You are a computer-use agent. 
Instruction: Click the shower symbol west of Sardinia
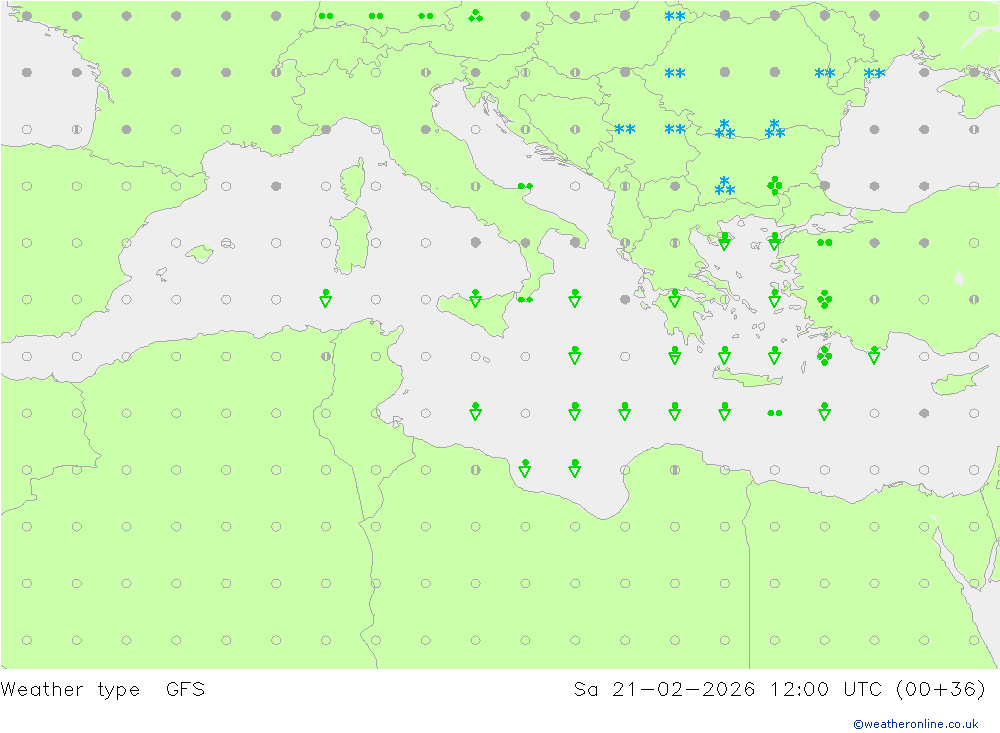tap(325, 298)
